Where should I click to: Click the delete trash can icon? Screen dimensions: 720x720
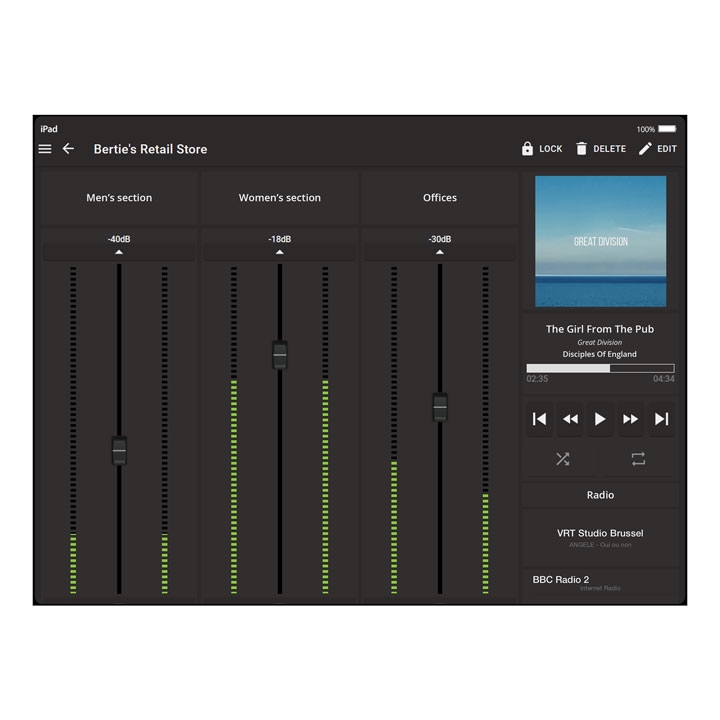[x=581, y=149]
